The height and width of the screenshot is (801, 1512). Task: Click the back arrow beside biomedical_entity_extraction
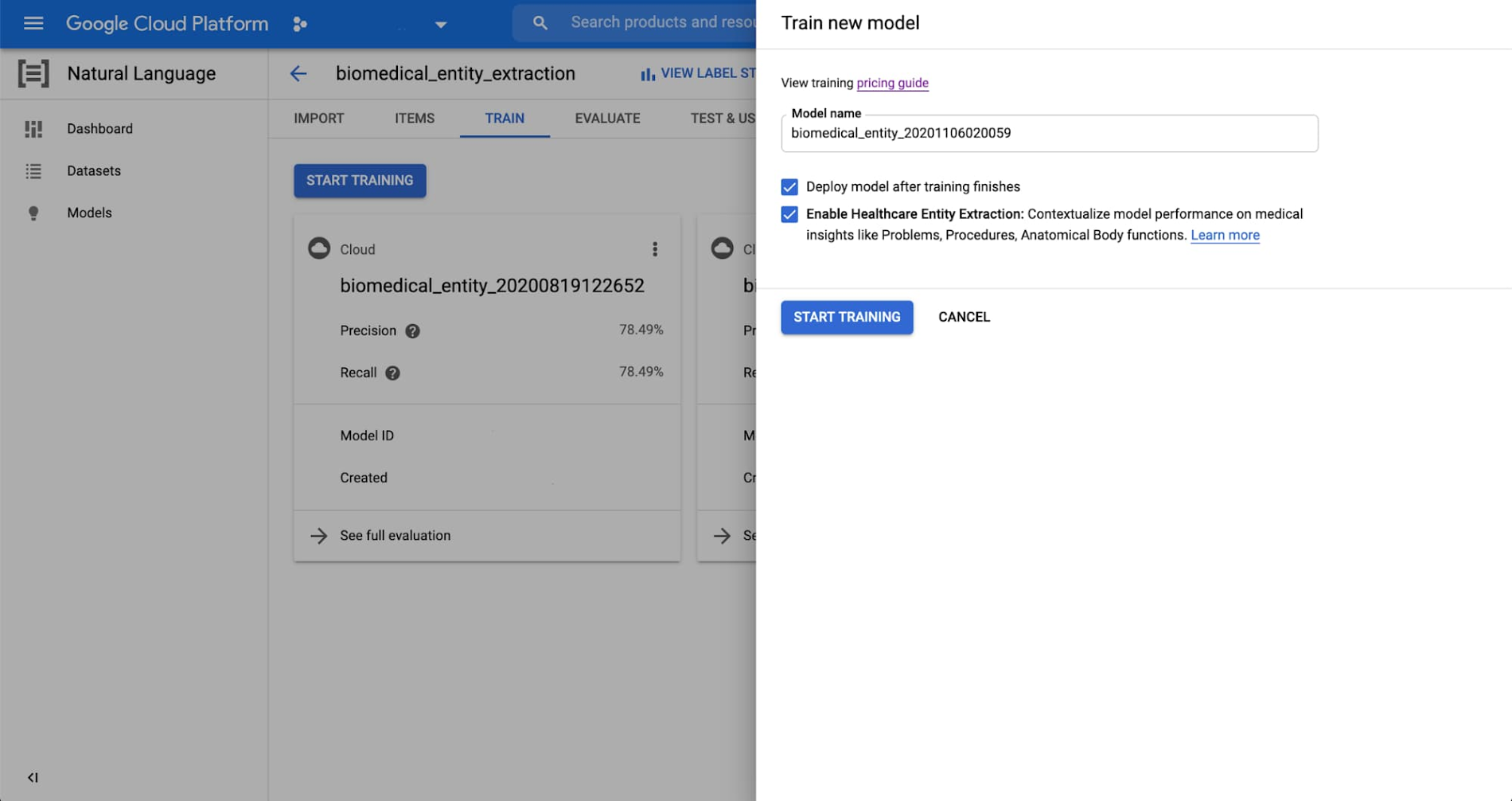pos(298,73)
